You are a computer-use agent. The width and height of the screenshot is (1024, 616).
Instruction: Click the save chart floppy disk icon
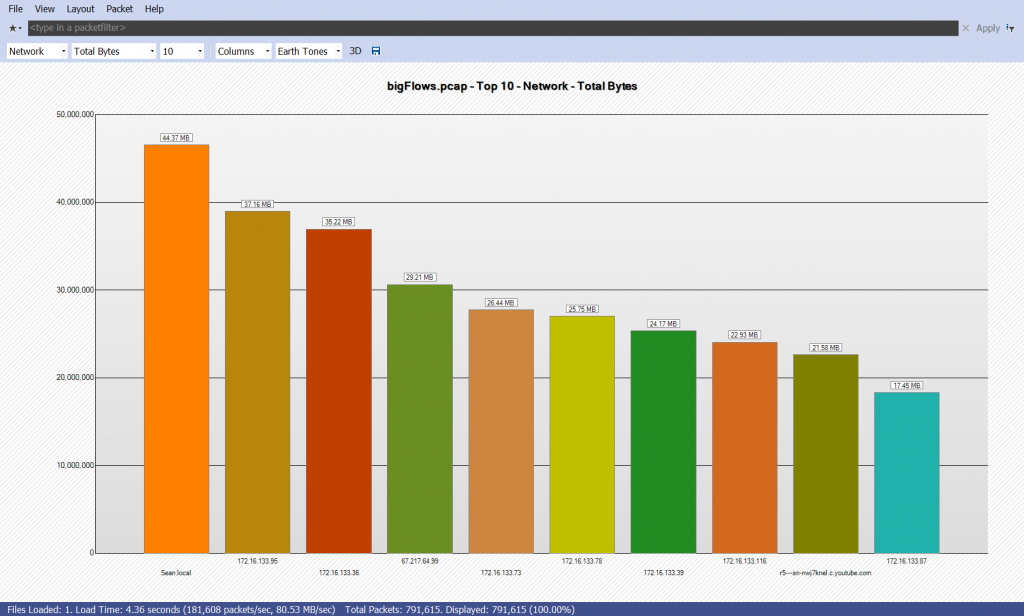(376, 51)
